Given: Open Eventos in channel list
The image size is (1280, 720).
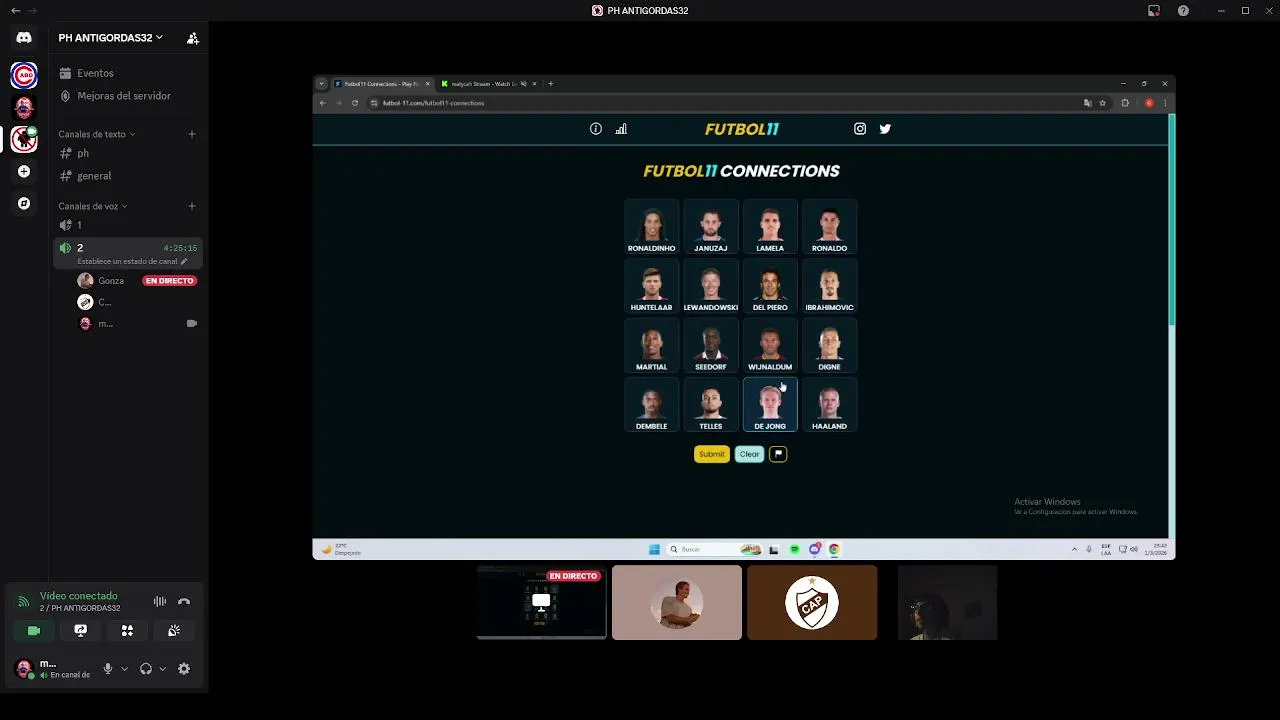Looking at the screenshot, I should (x=128, y=73).
